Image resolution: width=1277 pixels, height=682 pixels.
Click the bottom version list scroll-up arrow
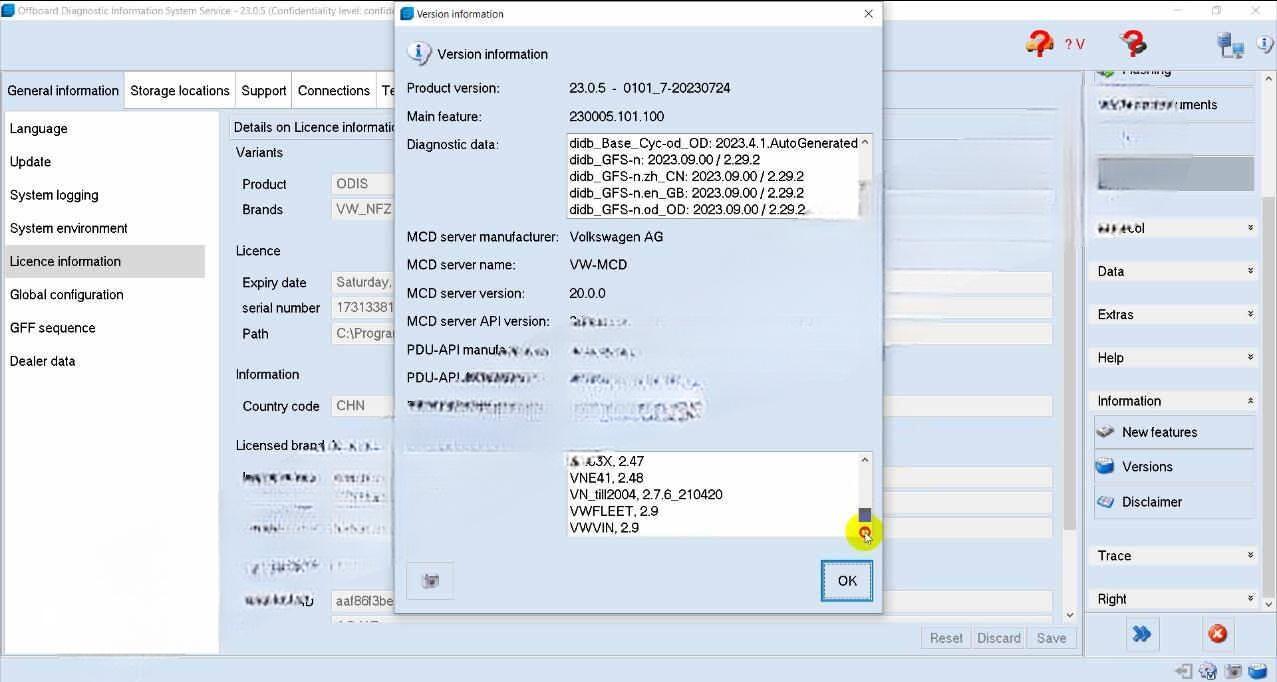(865, 459)
